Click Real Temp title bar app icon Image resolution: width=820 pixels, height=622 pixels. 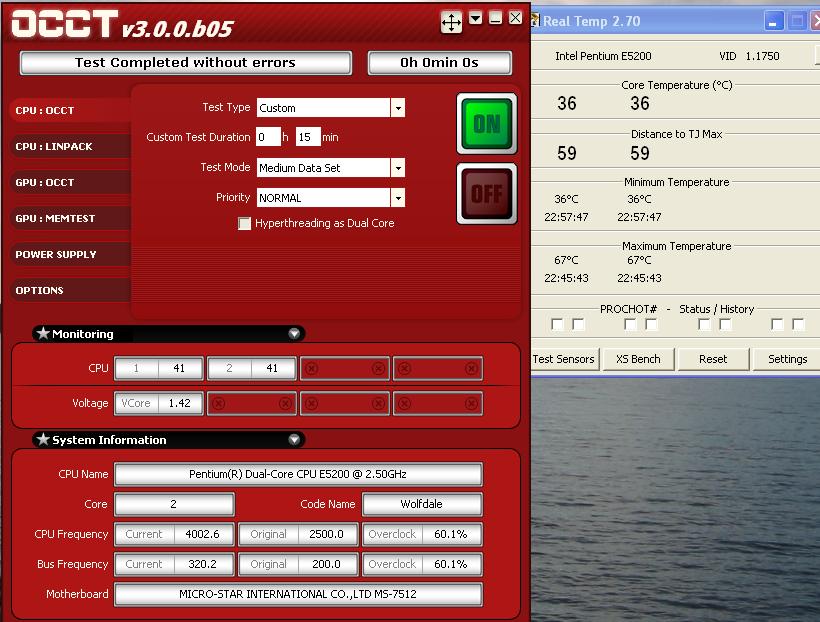tap(536, 21)
